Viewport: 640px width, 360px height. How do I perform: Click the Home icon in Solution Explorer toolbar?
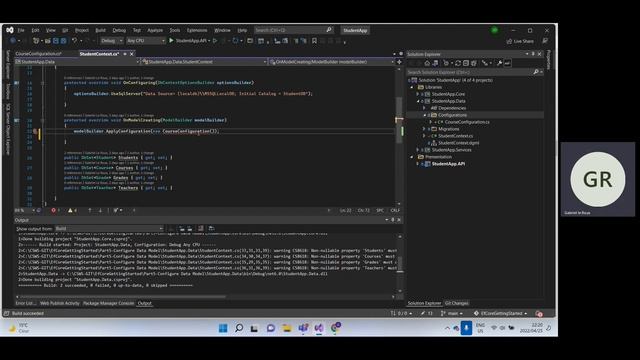[427, 63]
